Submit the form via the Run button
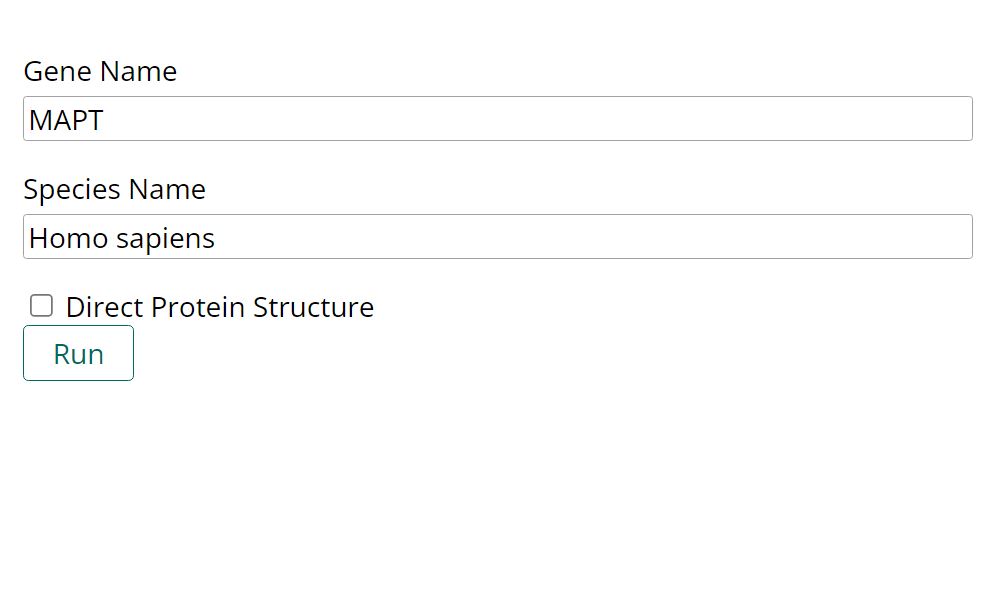Viewport: 997px width, 612px height. (78, 353)
